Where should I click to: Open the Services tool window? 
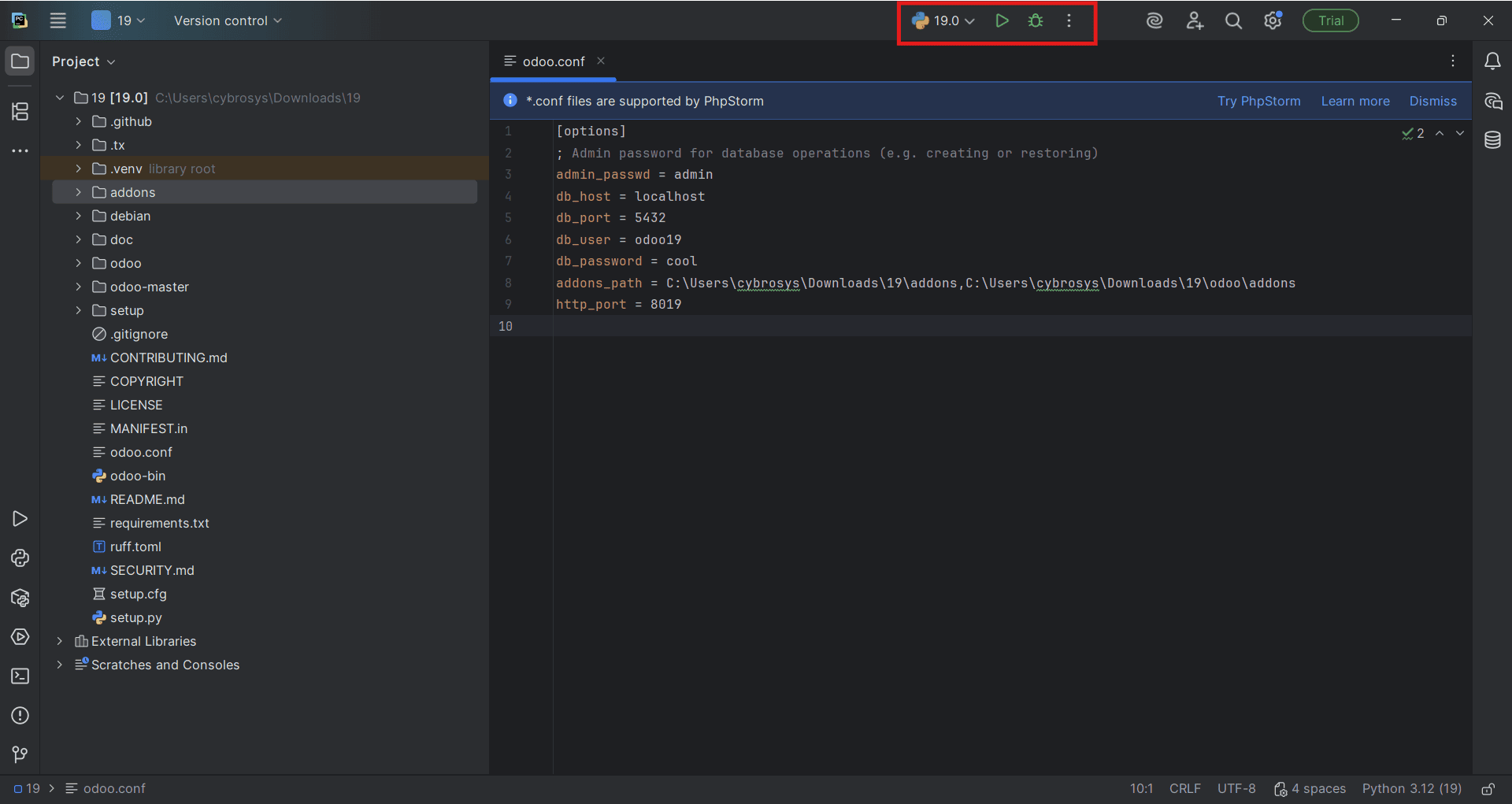pos(20,636)
